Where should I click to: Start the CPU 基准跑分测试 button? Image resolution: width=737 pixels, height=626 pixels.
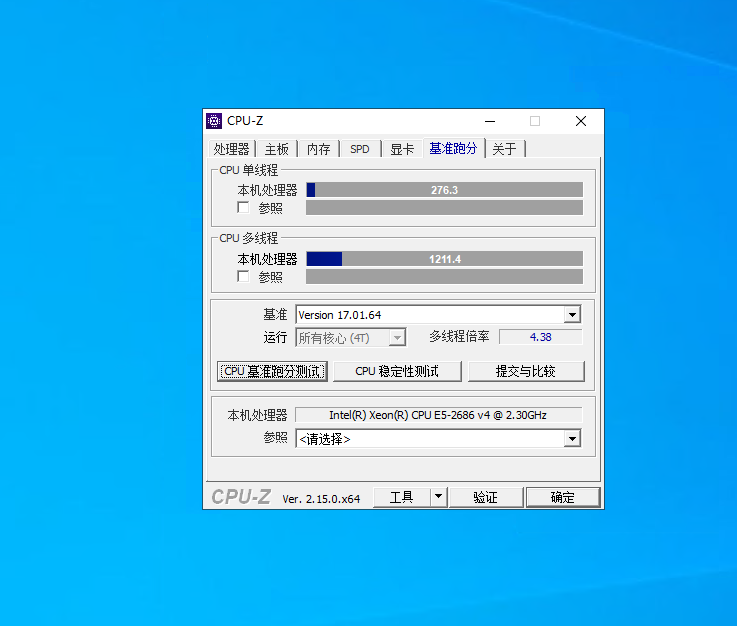tap(272, 371)
